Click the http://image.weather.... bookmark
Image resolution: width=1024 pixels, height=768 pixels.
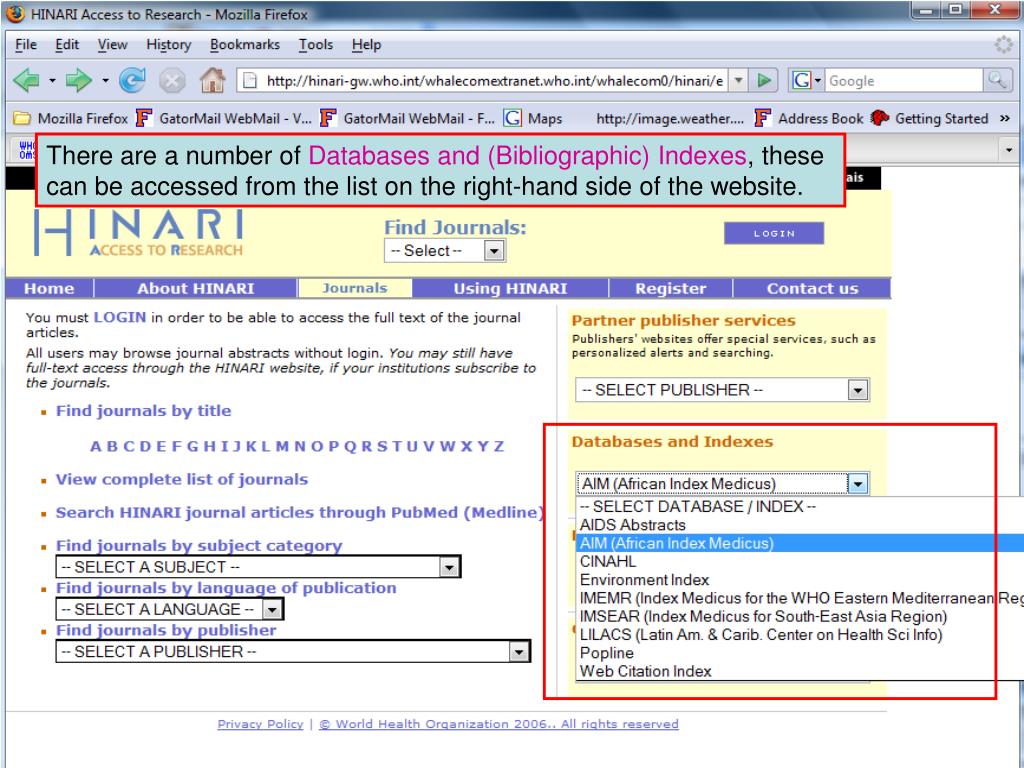coord(669,118)
